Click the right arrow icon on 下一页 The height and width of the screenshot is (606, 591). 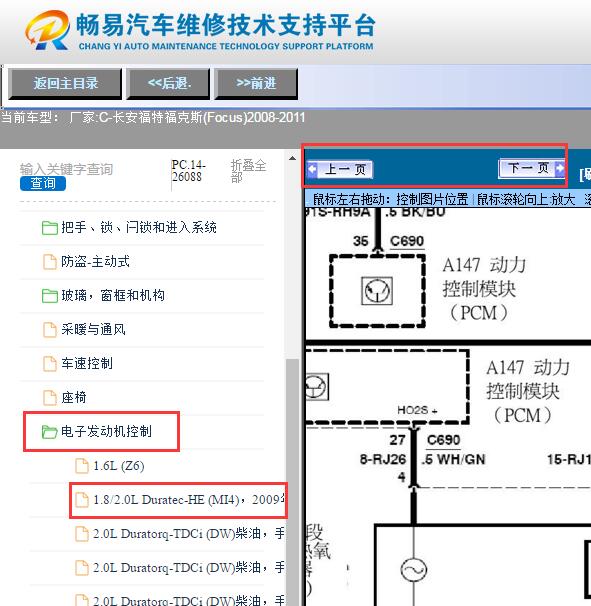point(559,168)
